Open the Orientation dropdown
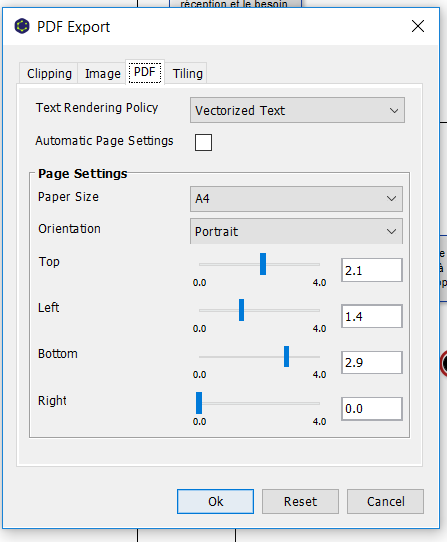The image size is (447, 542). (296, 231)
